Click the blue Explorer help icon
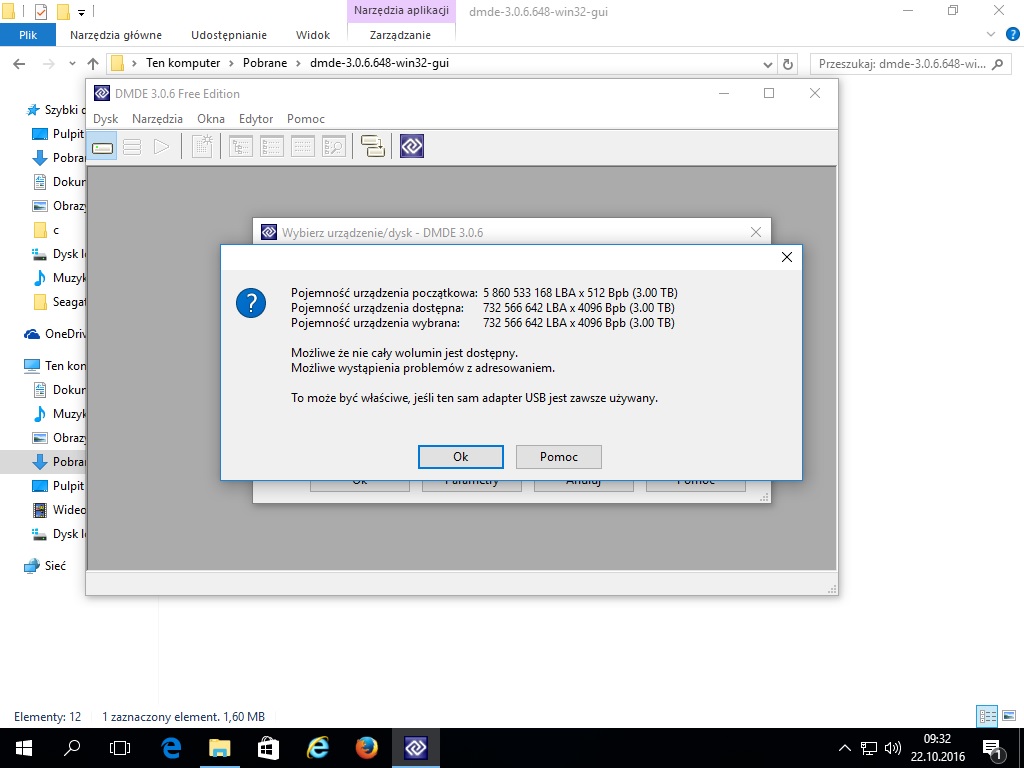1024x768 pixels. 1013,35
